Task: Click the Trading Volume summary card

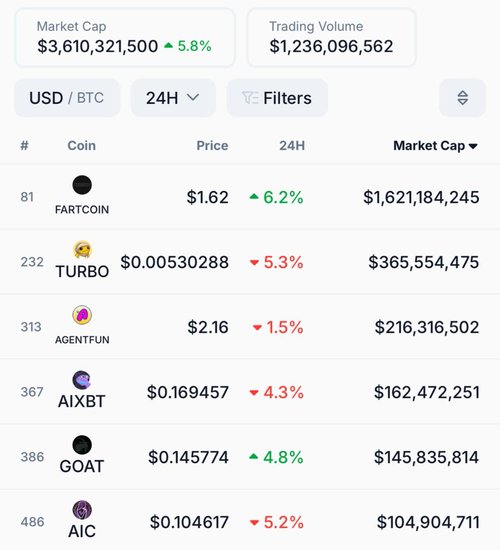Action: pos(332,38)
